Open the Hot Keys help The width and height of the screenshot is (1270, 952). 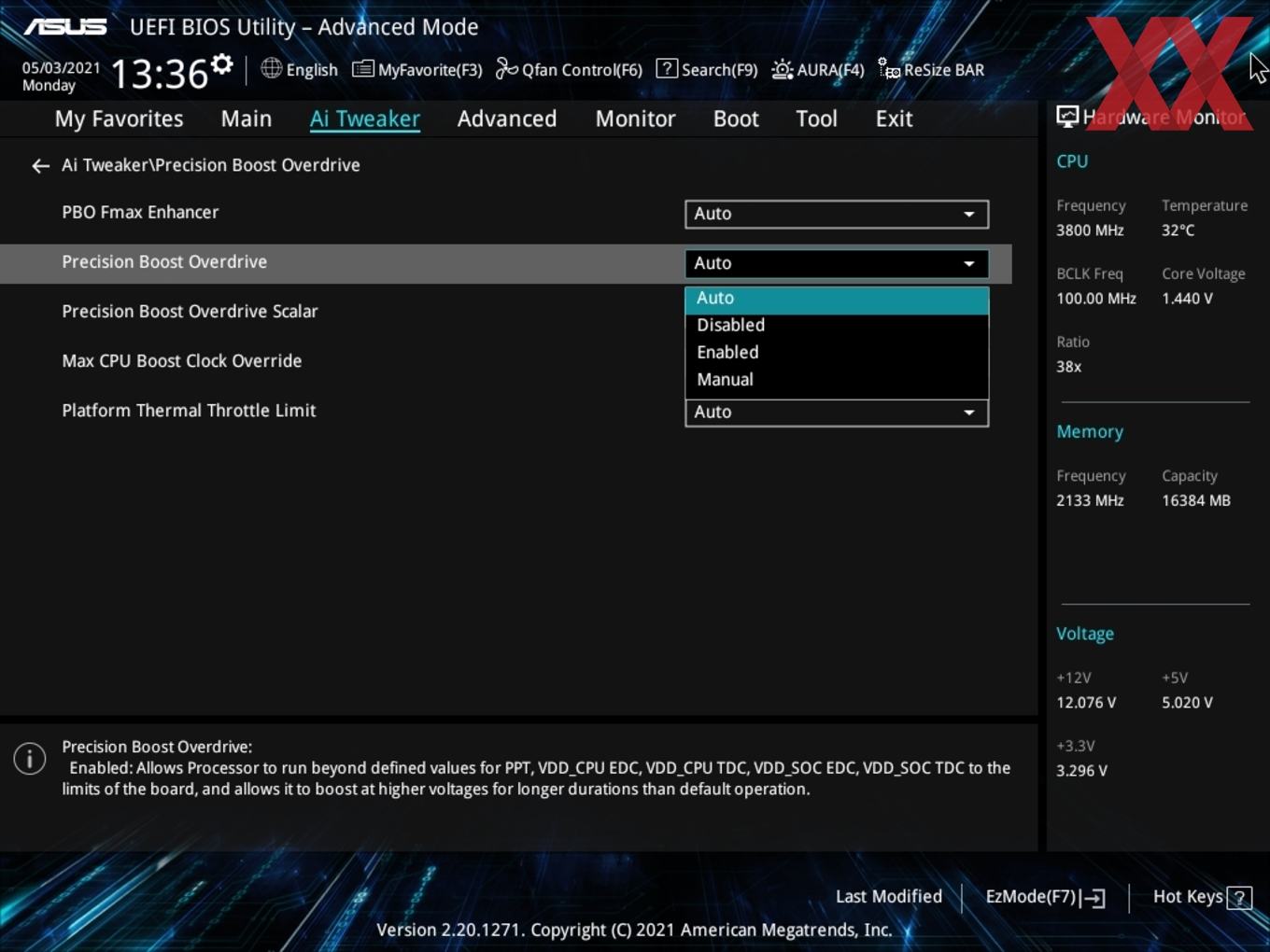[x=1202, y=897]
